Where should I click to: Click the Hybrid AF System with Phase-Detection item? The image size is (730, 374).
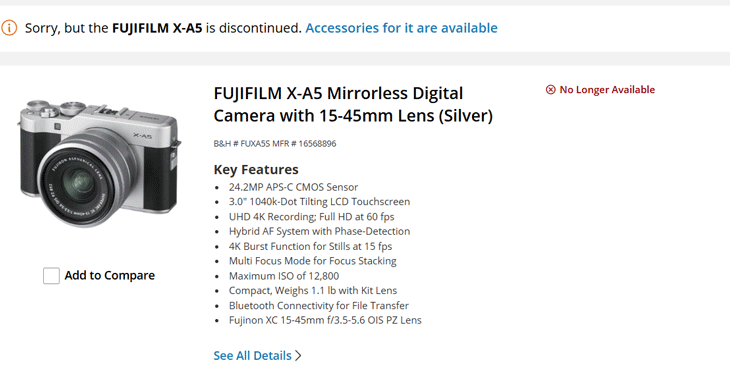tap(319, 231)
